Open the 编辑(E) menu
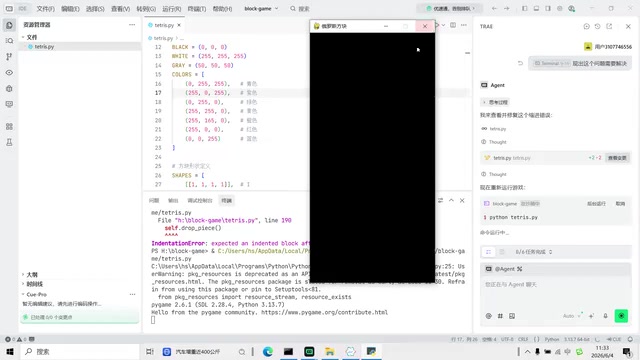Image resolution: width=640 pixels, height=360 pixels. (x=70, y=9)
